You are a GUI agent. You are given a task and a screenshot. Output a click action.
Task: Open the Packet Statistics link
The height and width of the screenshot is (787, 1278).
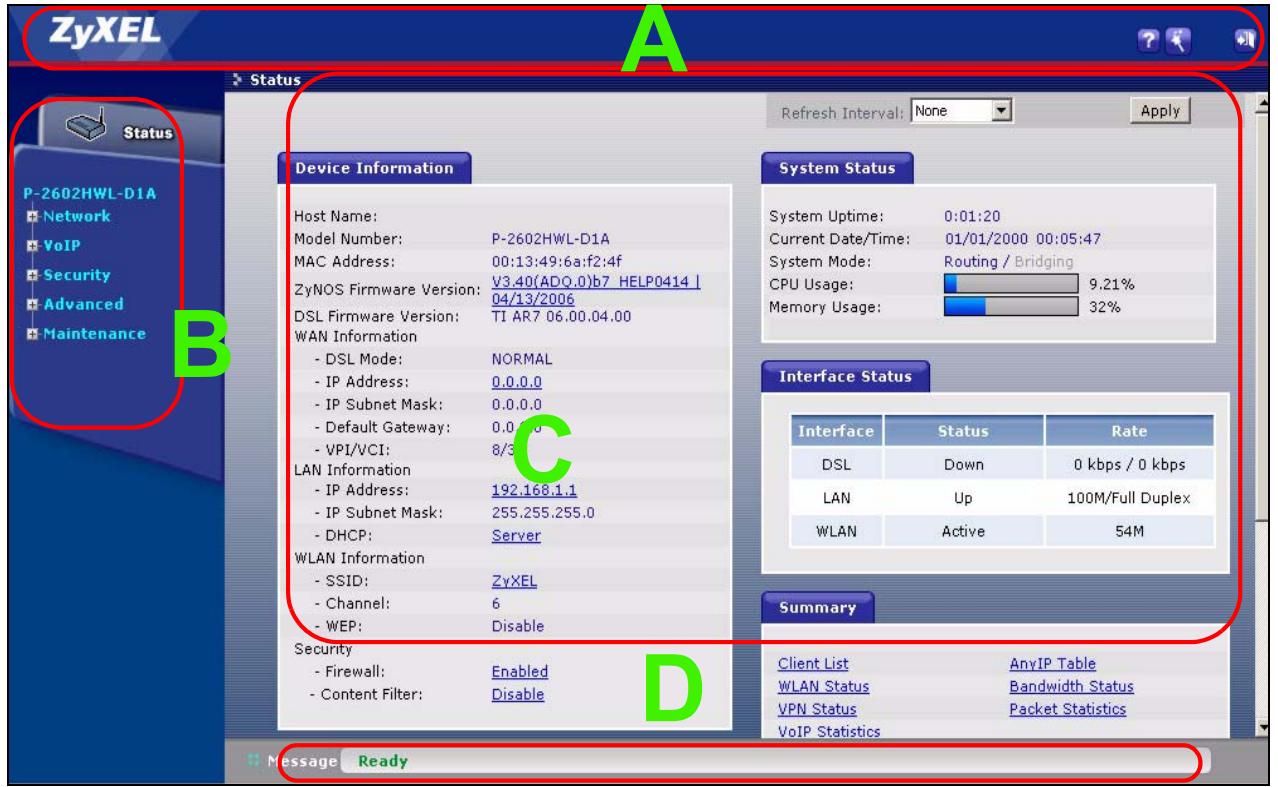pos(1068,709)
